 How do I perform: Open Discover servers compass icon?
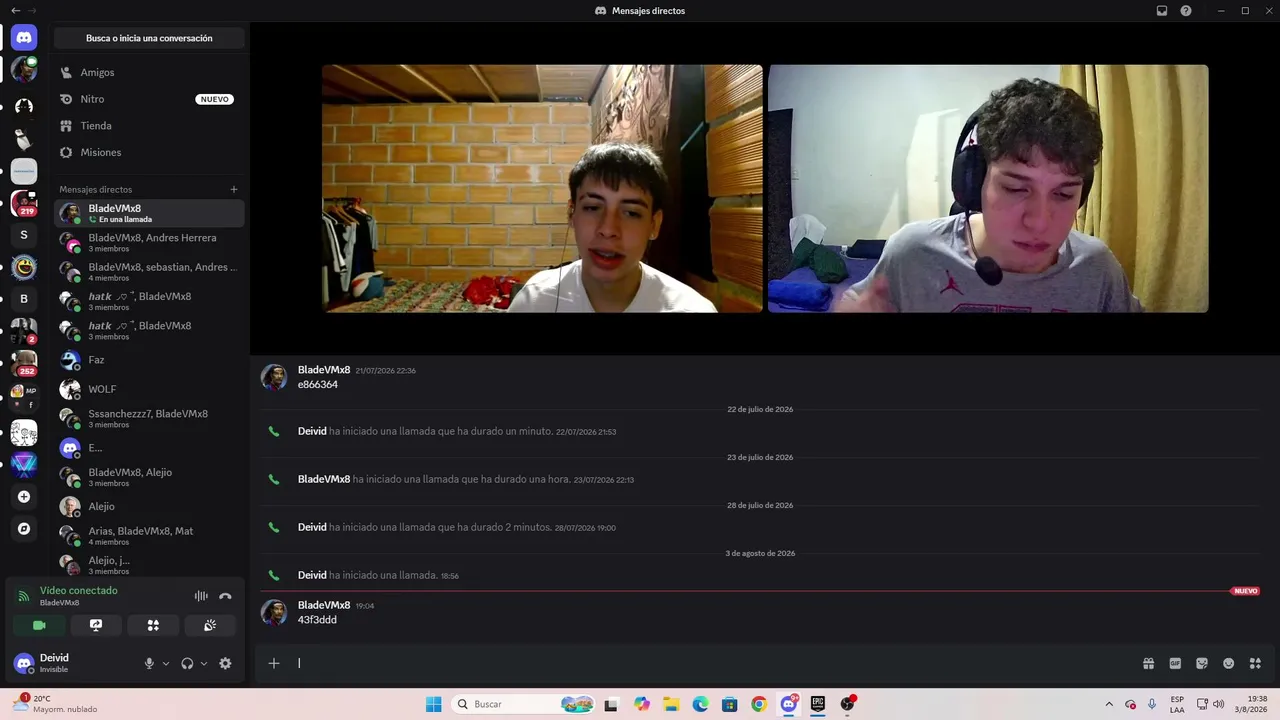click(x=24, y=529)
